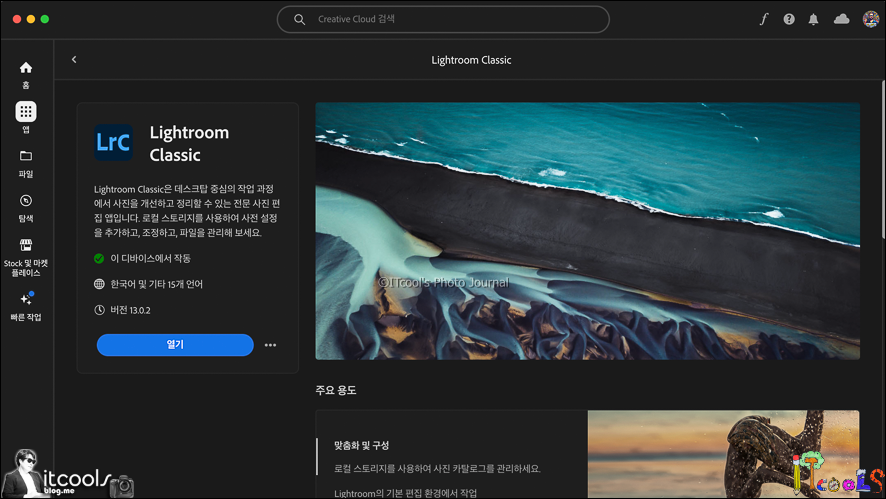The width and height of the screenshot is (886, 499).
Task: Open the Discover compass icon
Action: point(26,201)
